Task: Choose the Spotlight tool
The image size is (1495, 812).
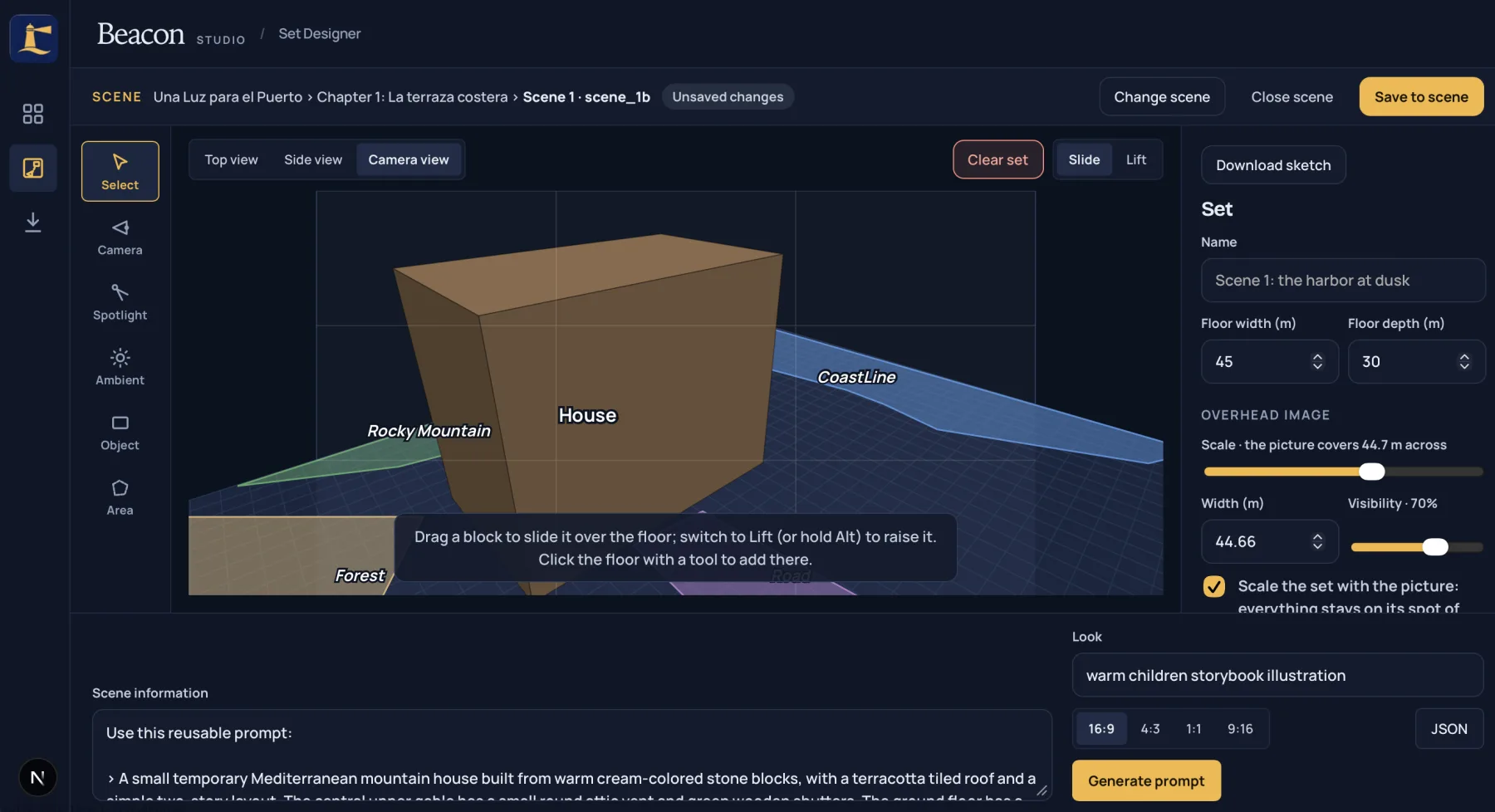Action: (x=120, y=302)
